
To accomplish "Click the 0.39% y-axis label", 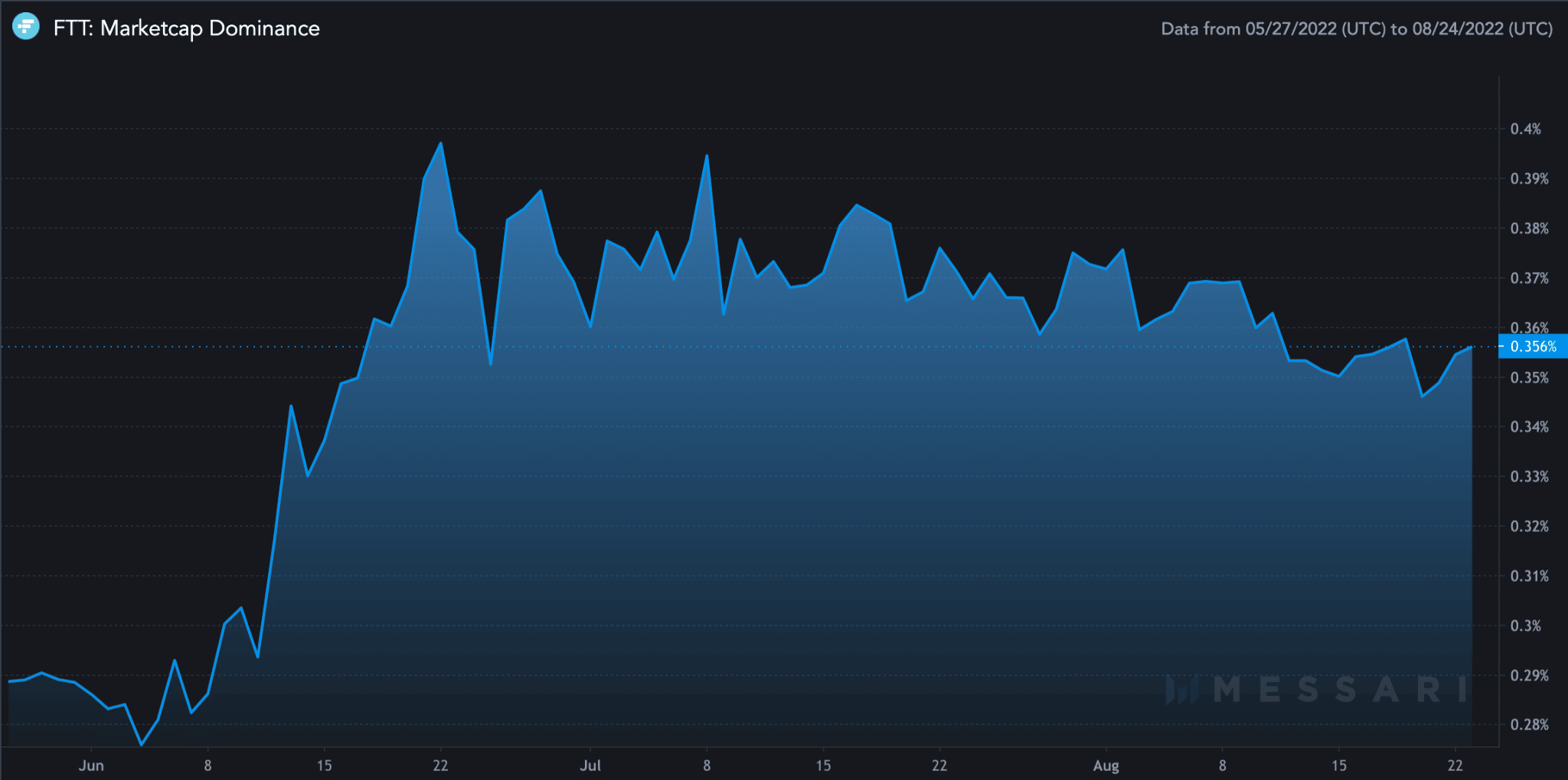I will pyautogui.click(x=1529, y=178).
